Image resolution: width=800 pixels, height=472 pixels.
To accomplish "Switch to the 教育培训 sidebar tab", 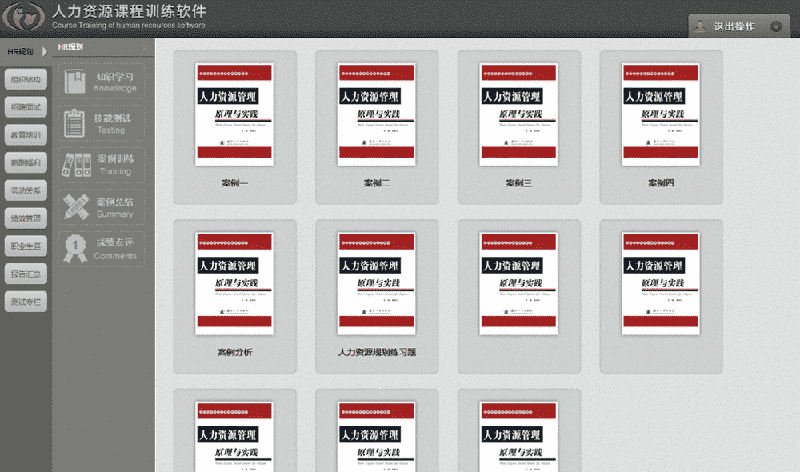I will pyautogui.click(x=26, y=134).
